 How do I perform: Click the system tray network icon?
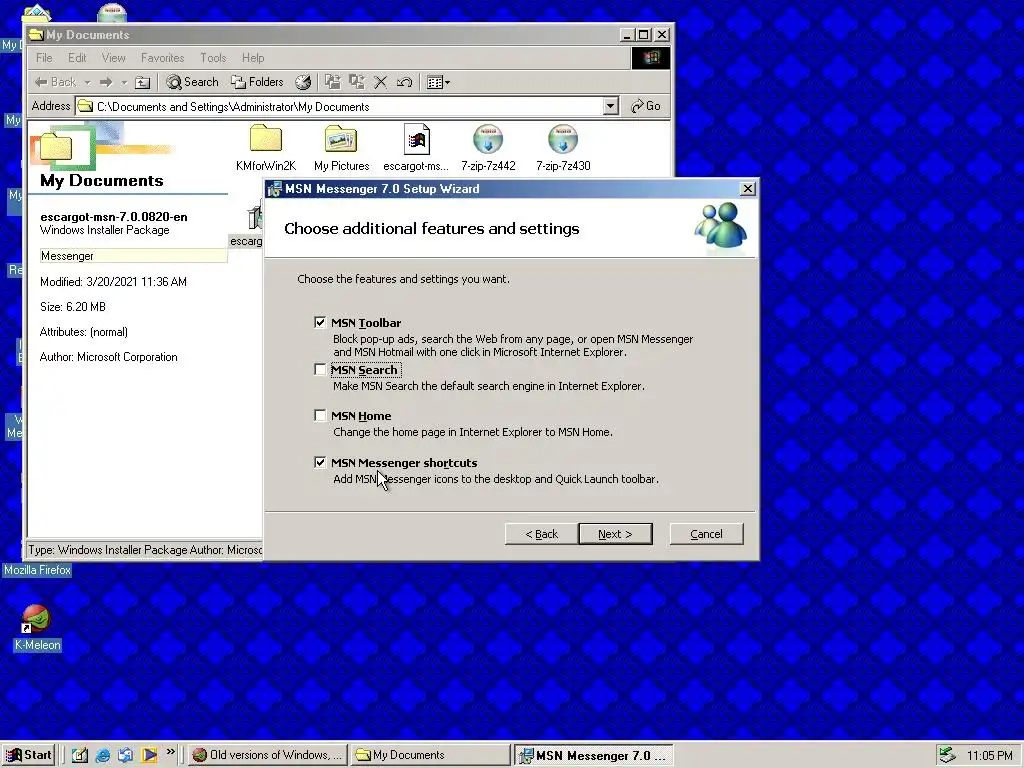point(947,755)
